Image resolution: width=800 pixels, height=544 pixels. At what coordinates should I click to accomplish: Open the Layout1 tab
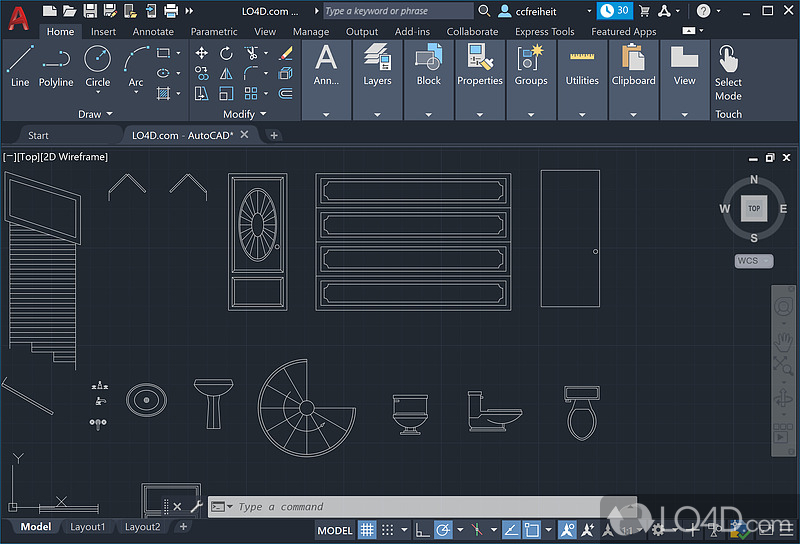coord(87,527)
